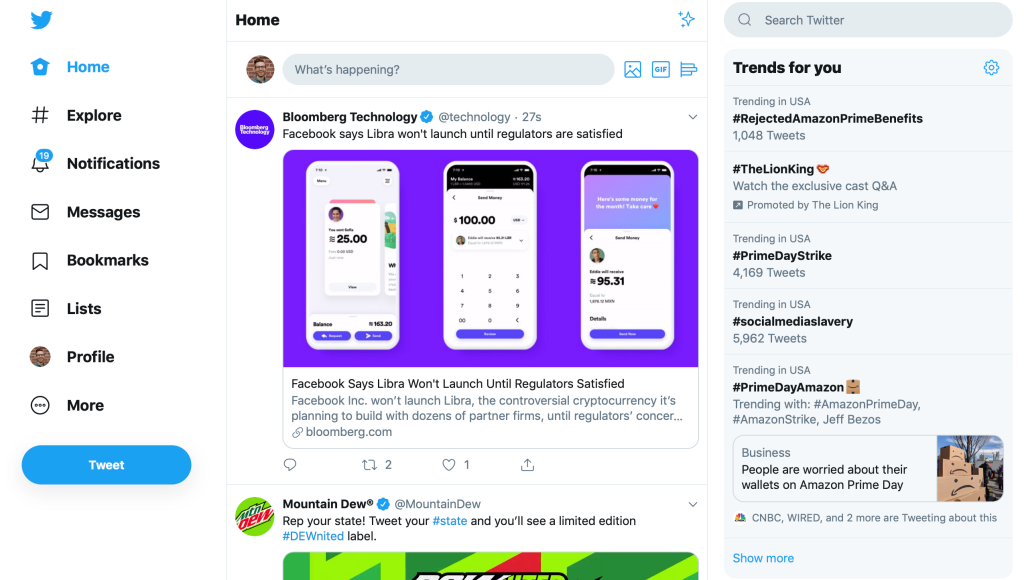
Task: Add a poll using the poll icon
Action: click(x=688, y=69)
